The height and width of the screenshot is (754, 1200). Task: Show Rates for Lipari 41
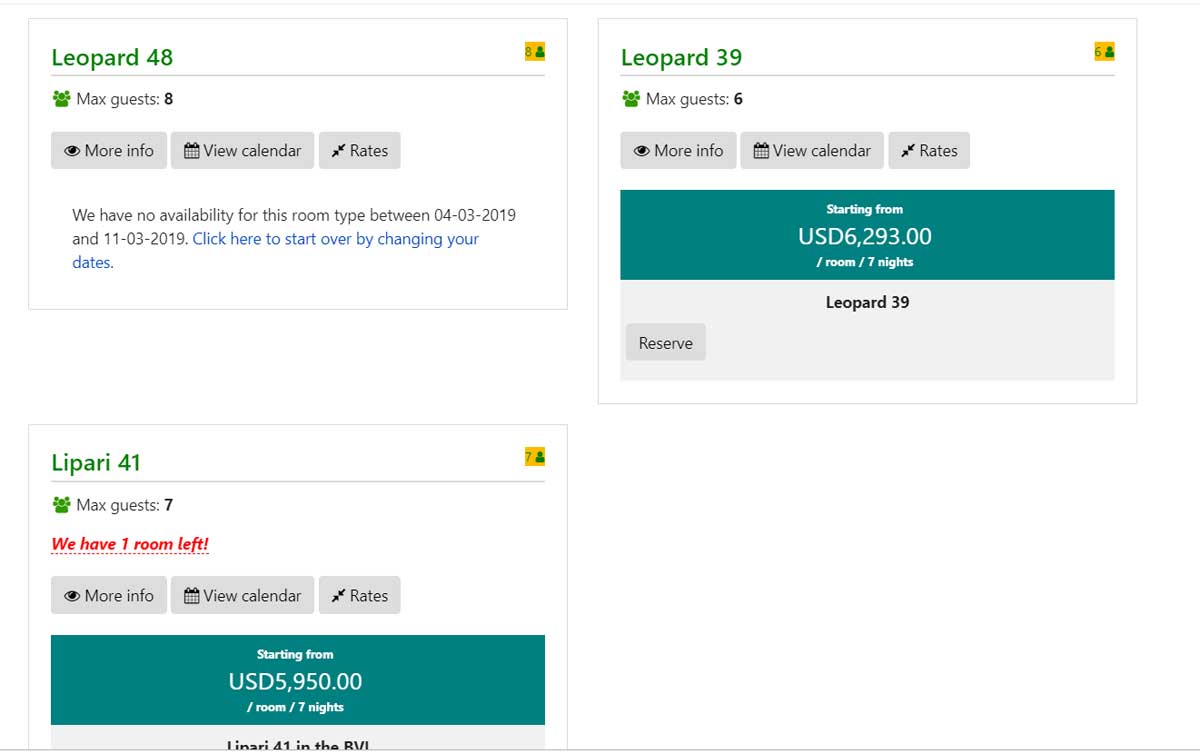coord(360,596)
